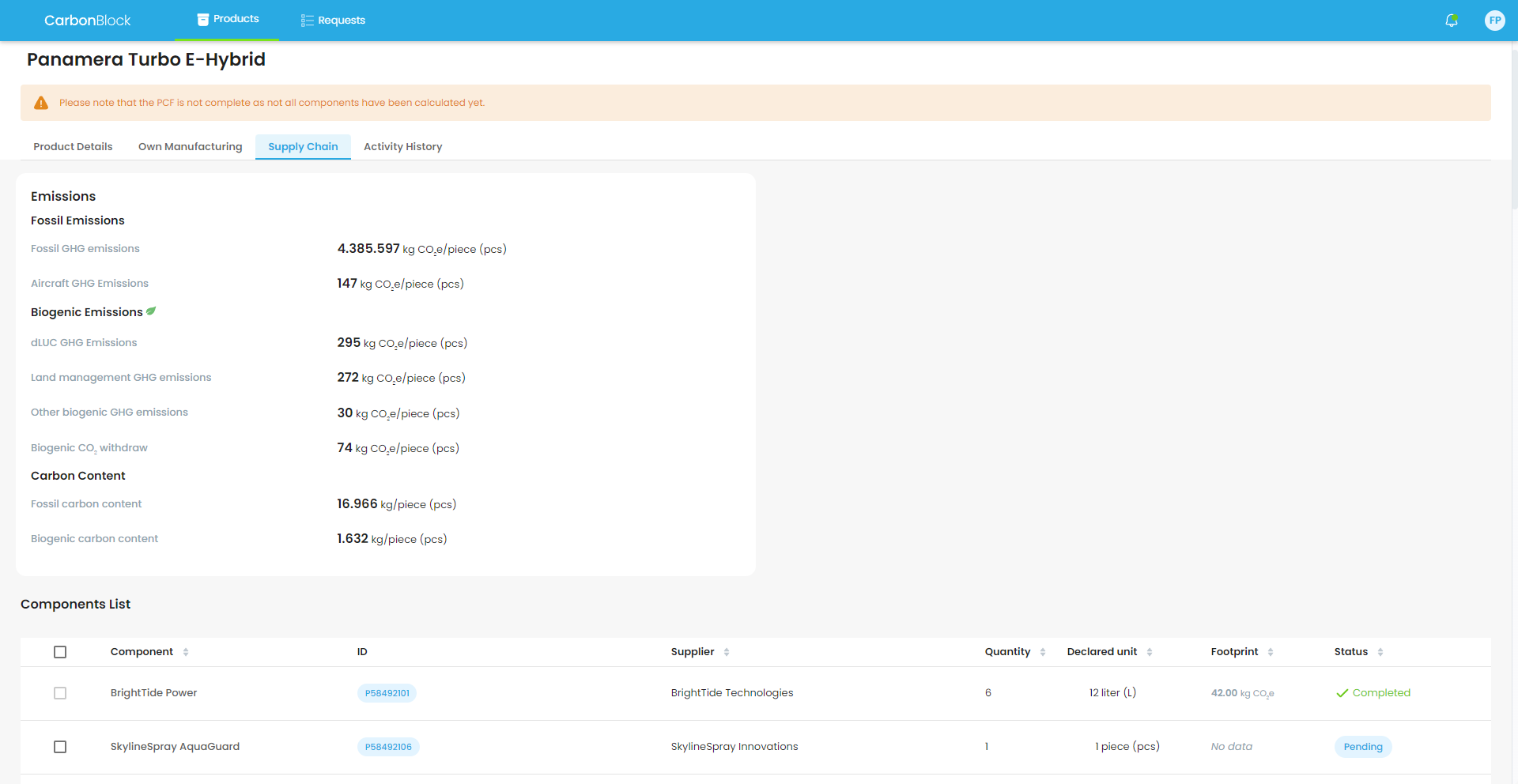This screenshot has height=784, width=1518.
Task: Tick the select-all components checkbox
Action: [60, 652]
